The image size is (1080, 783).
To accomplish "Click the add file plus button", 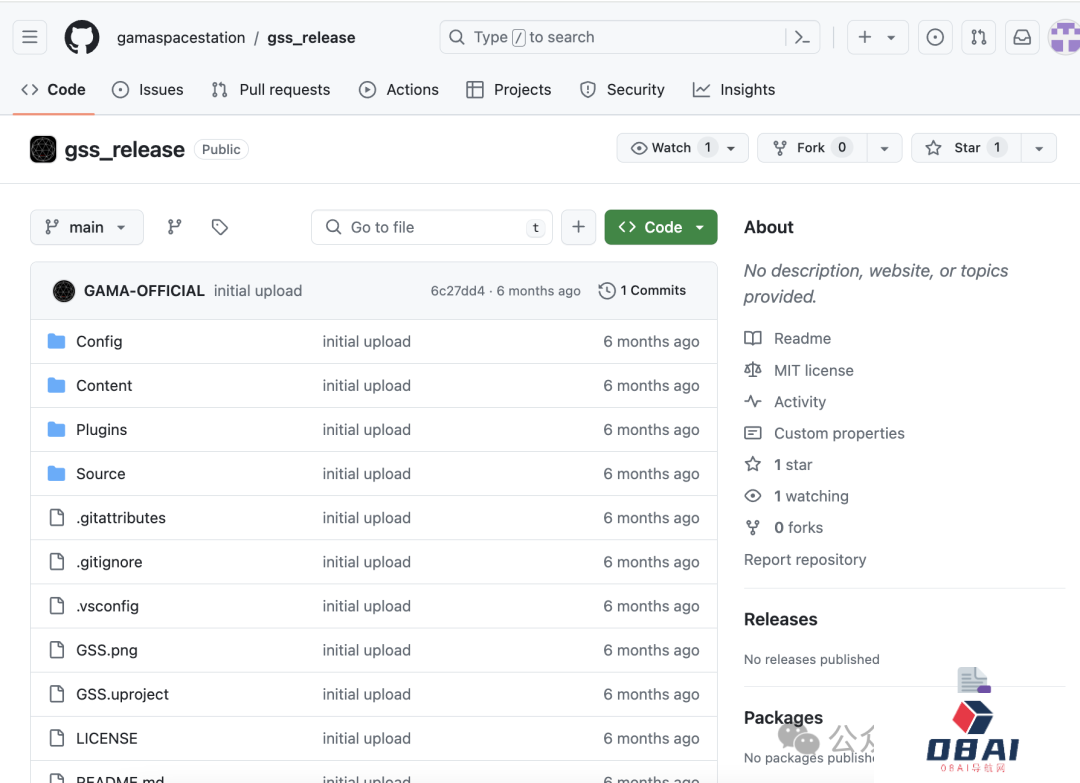I will tap(579, 227).
